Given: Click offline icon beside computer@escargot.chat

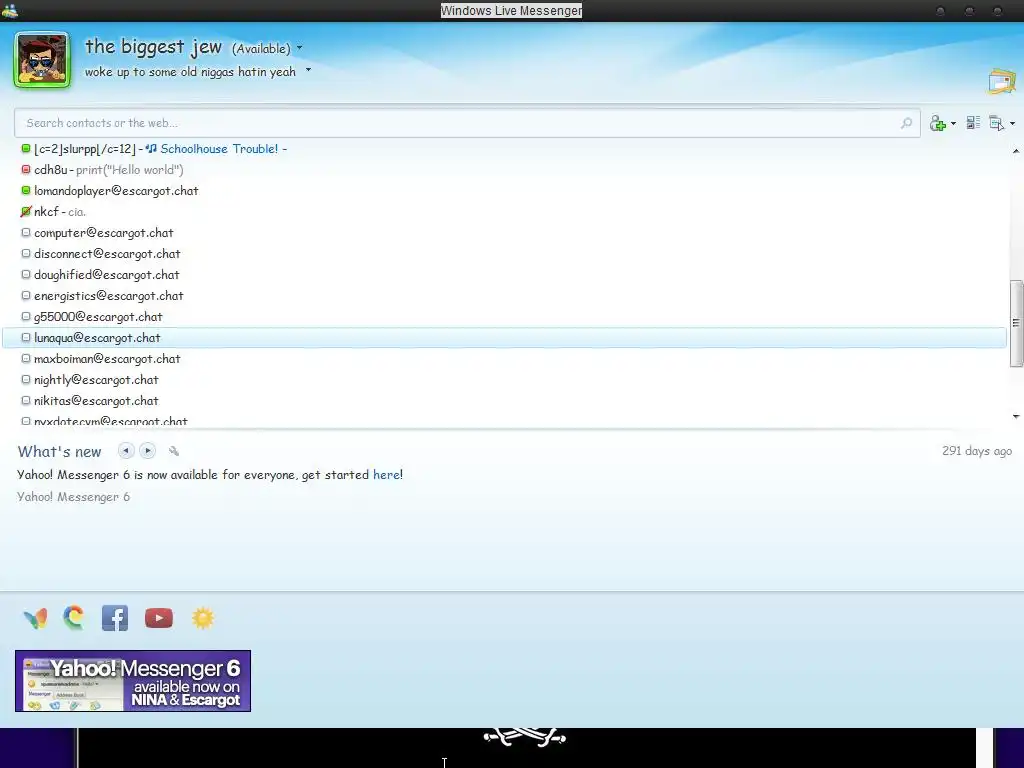Looking at the screenshot, I should click(26, 232).
